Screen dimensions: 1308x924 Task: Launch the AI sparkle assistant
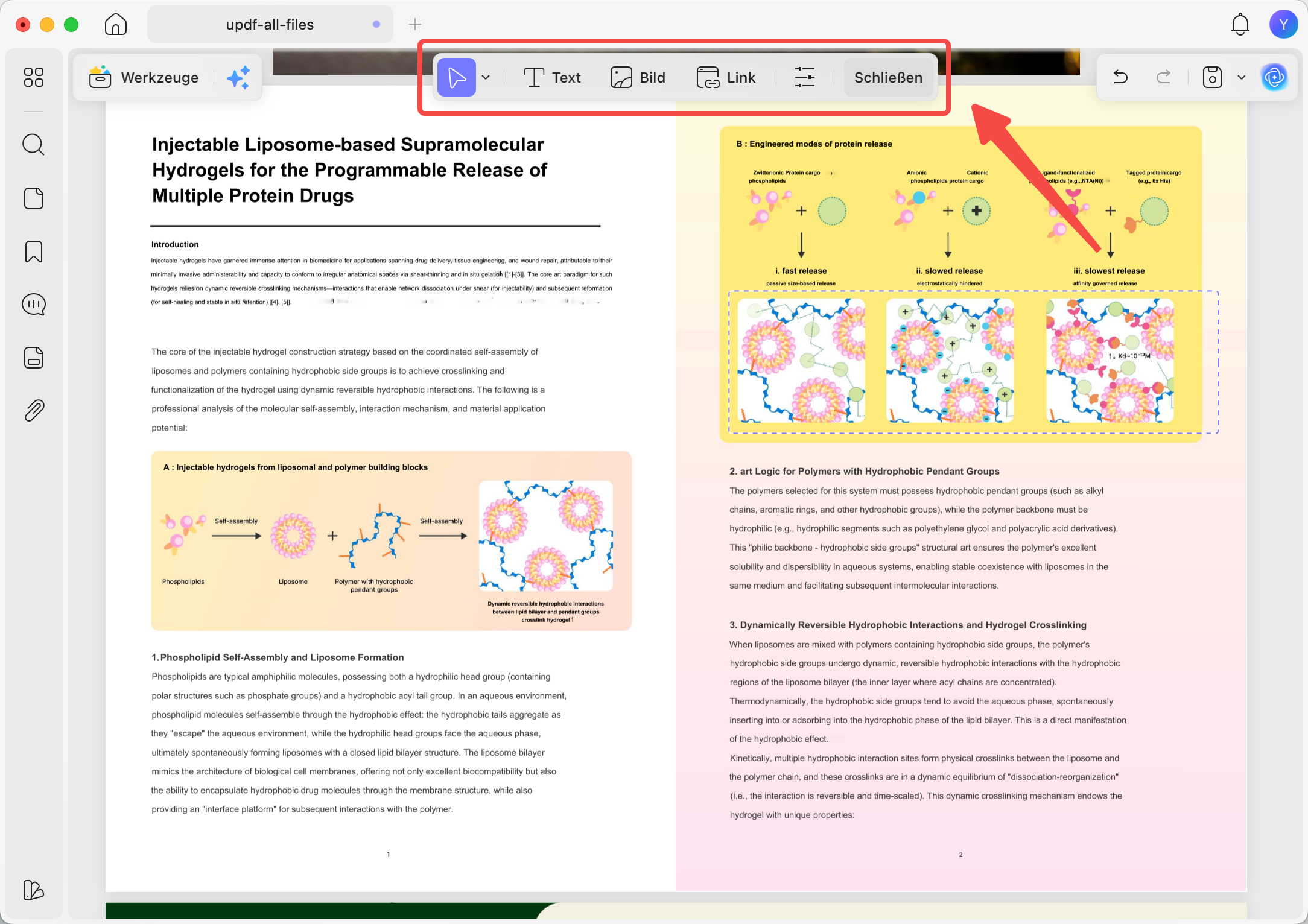238,78
